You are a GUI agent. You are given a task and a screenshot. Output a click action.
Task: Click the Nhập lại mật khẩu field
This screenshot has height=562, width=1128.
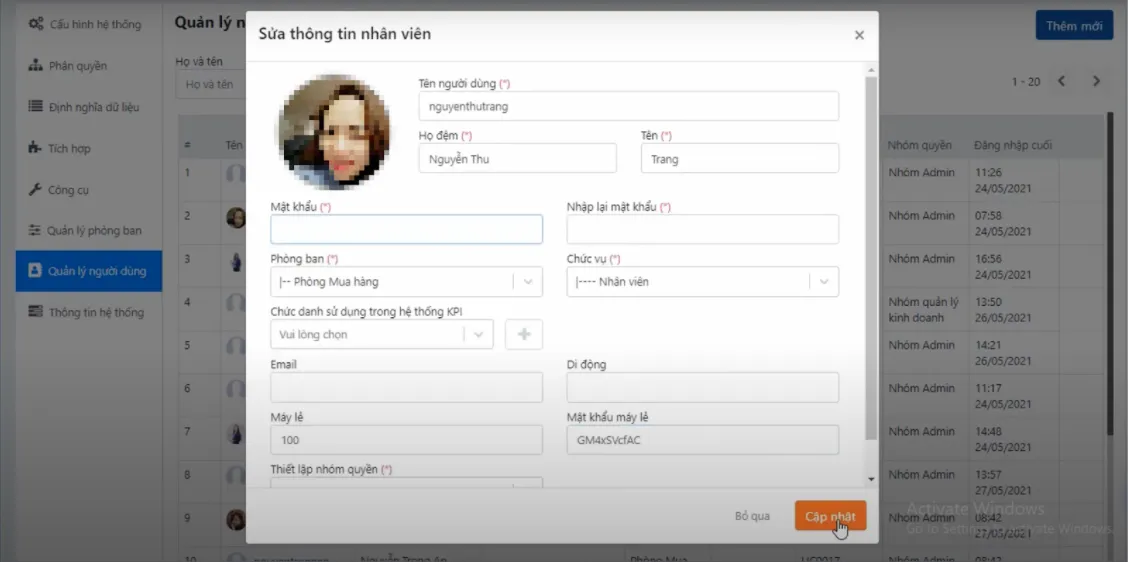(x=703, y=230)
